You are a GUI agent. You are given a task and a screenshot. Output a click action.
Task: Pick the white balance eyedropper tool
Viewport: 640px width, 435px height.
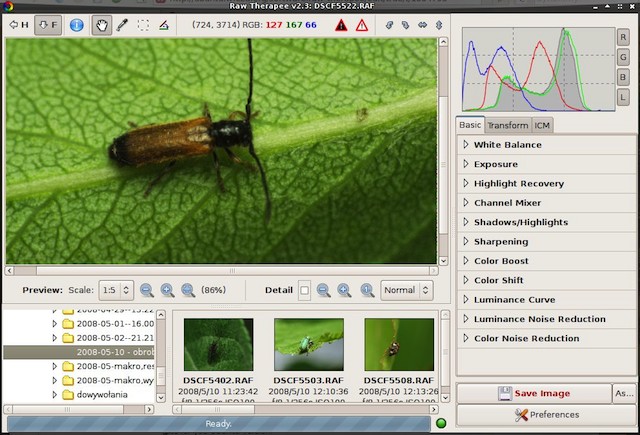[122, 25]
